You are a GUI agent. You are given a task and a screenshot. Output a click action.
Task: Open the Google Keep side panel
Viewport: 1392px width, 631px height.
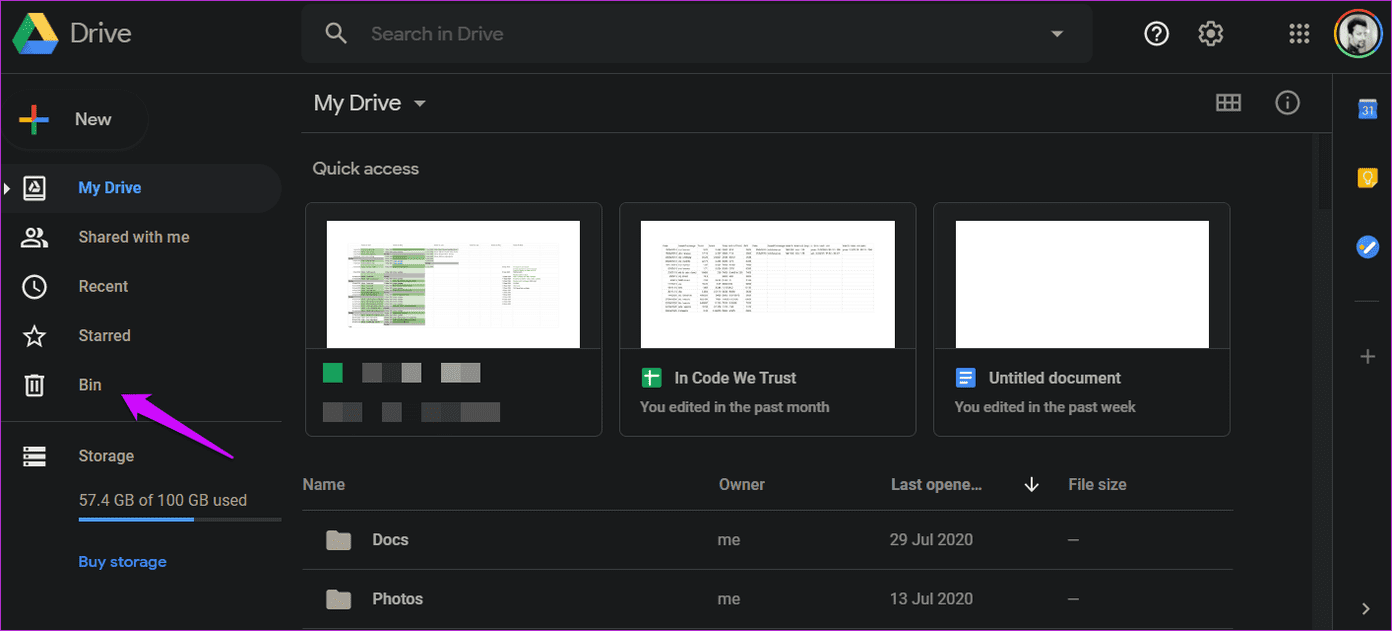[1367, 177]
